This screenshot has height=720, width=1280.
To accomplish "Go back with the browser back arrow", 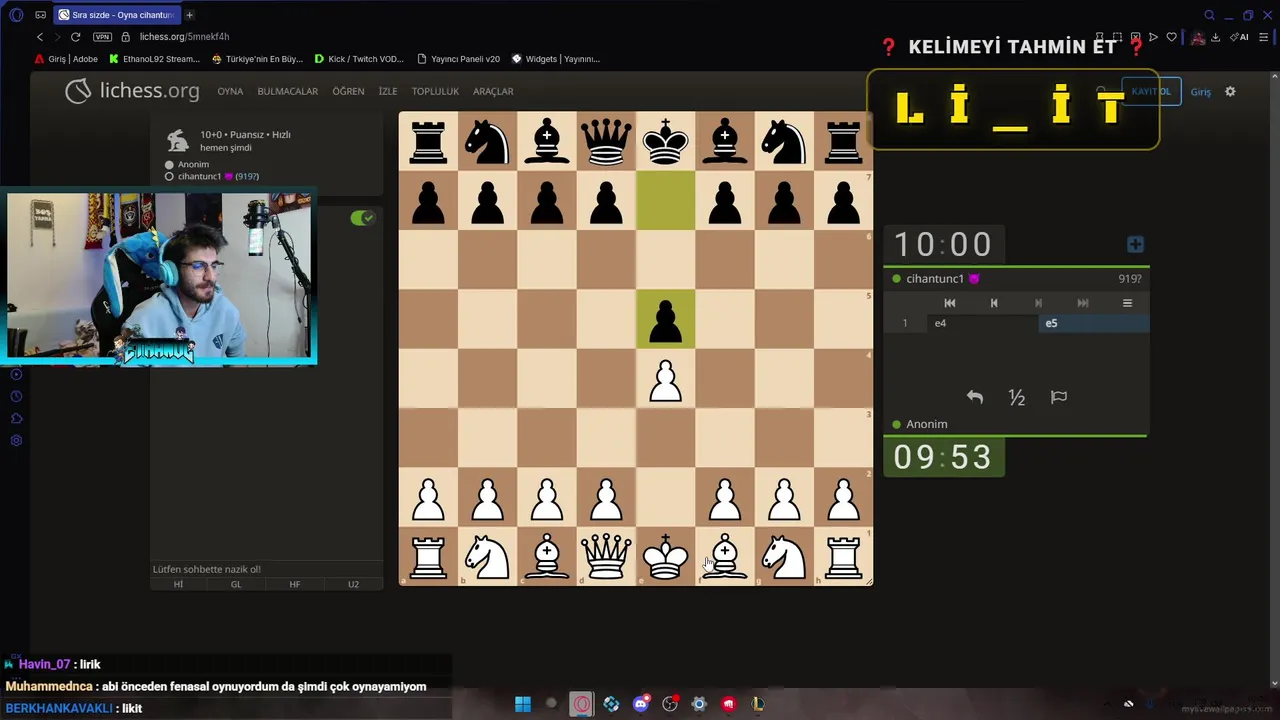I will [40, 37].
